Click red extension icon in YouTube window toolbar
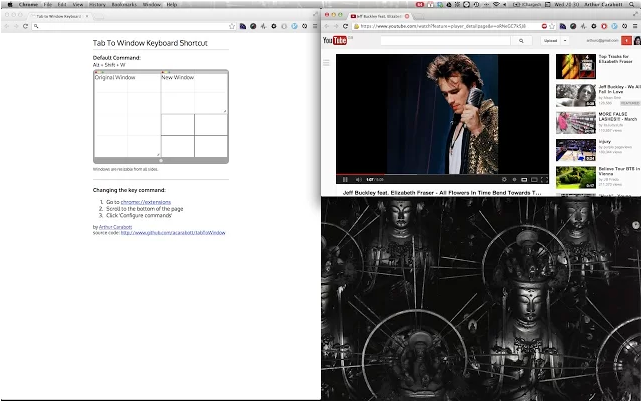Viewport: 641px width, 401px height. [604, 26]
